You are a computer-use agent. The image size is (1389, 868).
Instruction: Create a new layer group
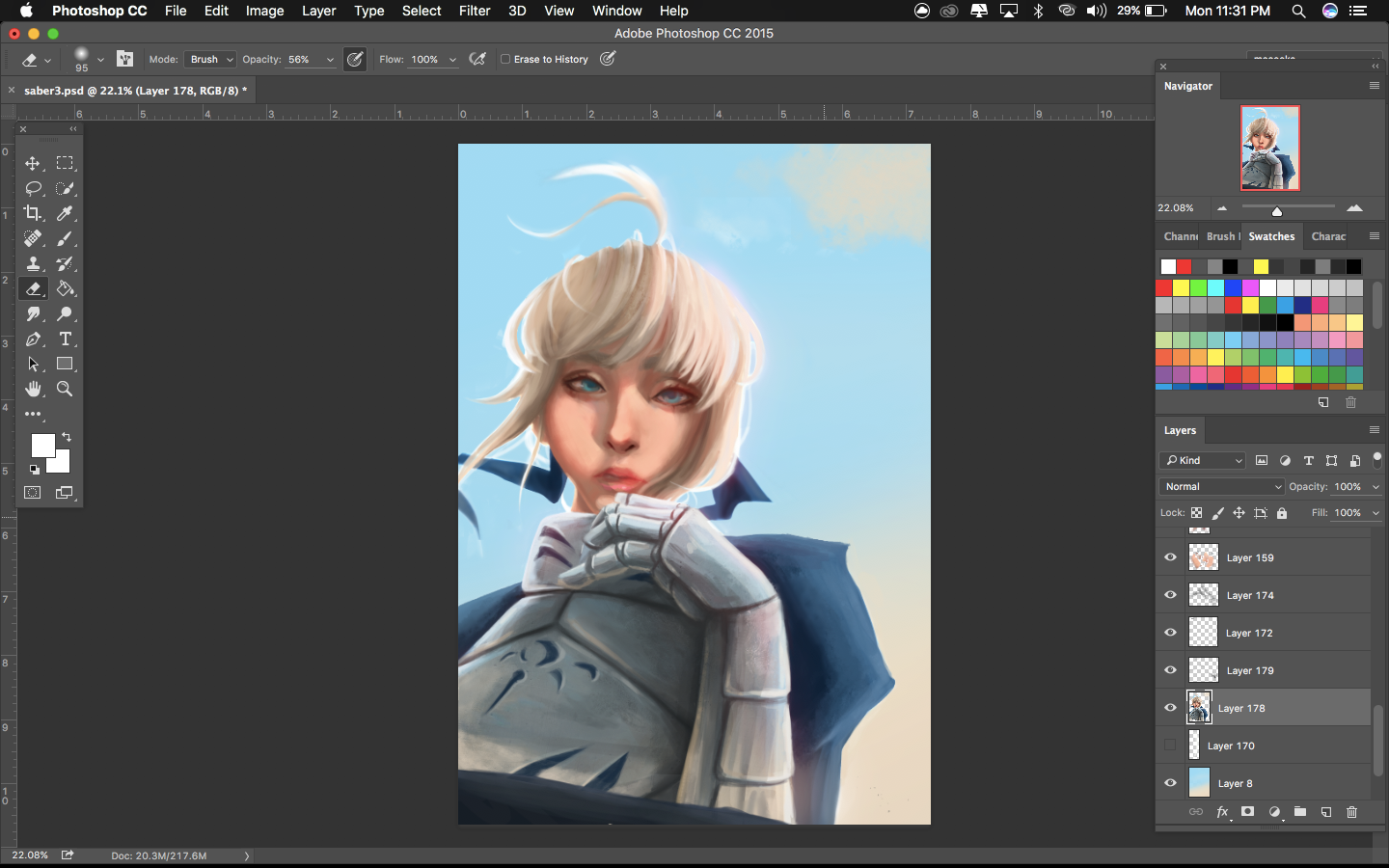(1300, 812)
